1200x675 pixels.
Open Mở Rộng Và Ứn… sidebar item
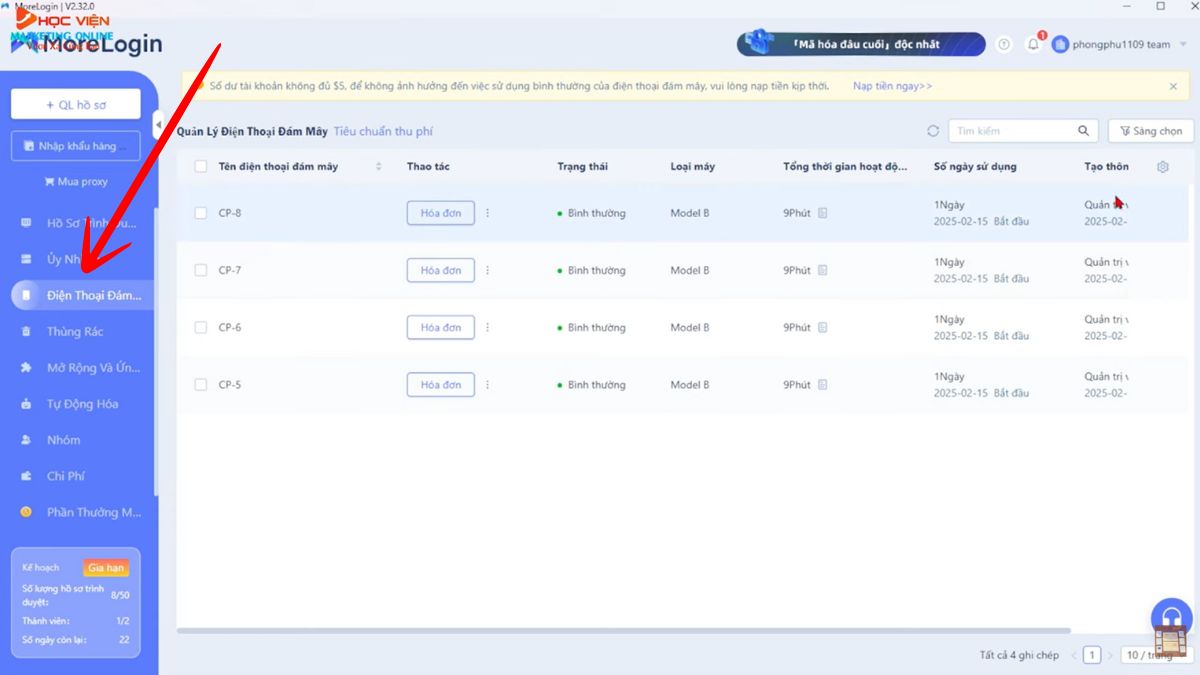coord(82,368)
